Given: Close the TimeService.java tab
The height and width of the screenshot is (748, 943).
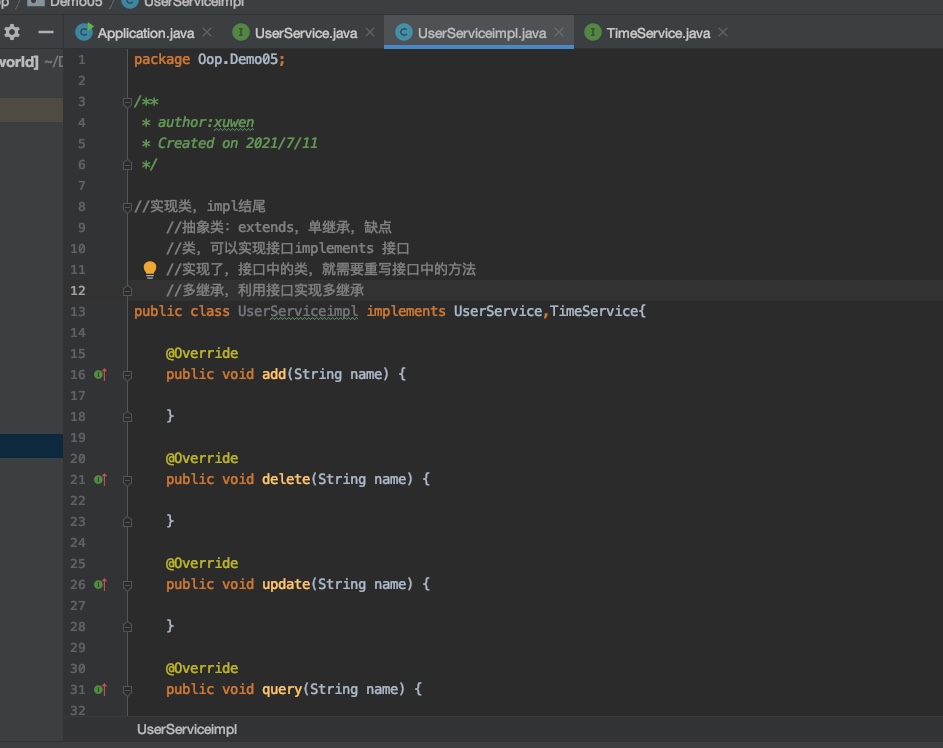Looking at the screenshot, I should [723, 33].
